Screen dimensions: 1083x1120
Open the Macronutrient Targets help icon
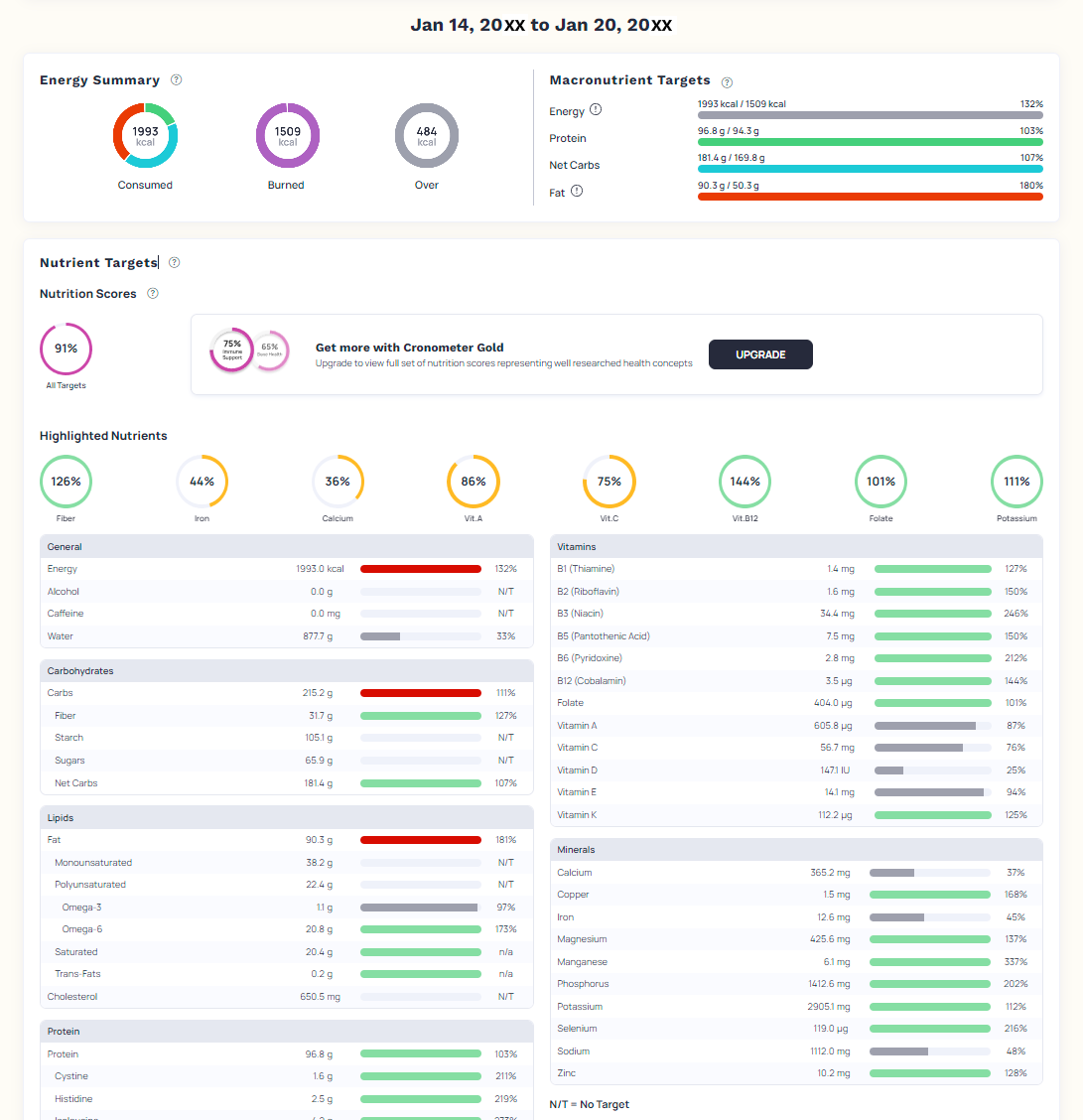pos(727,82)
